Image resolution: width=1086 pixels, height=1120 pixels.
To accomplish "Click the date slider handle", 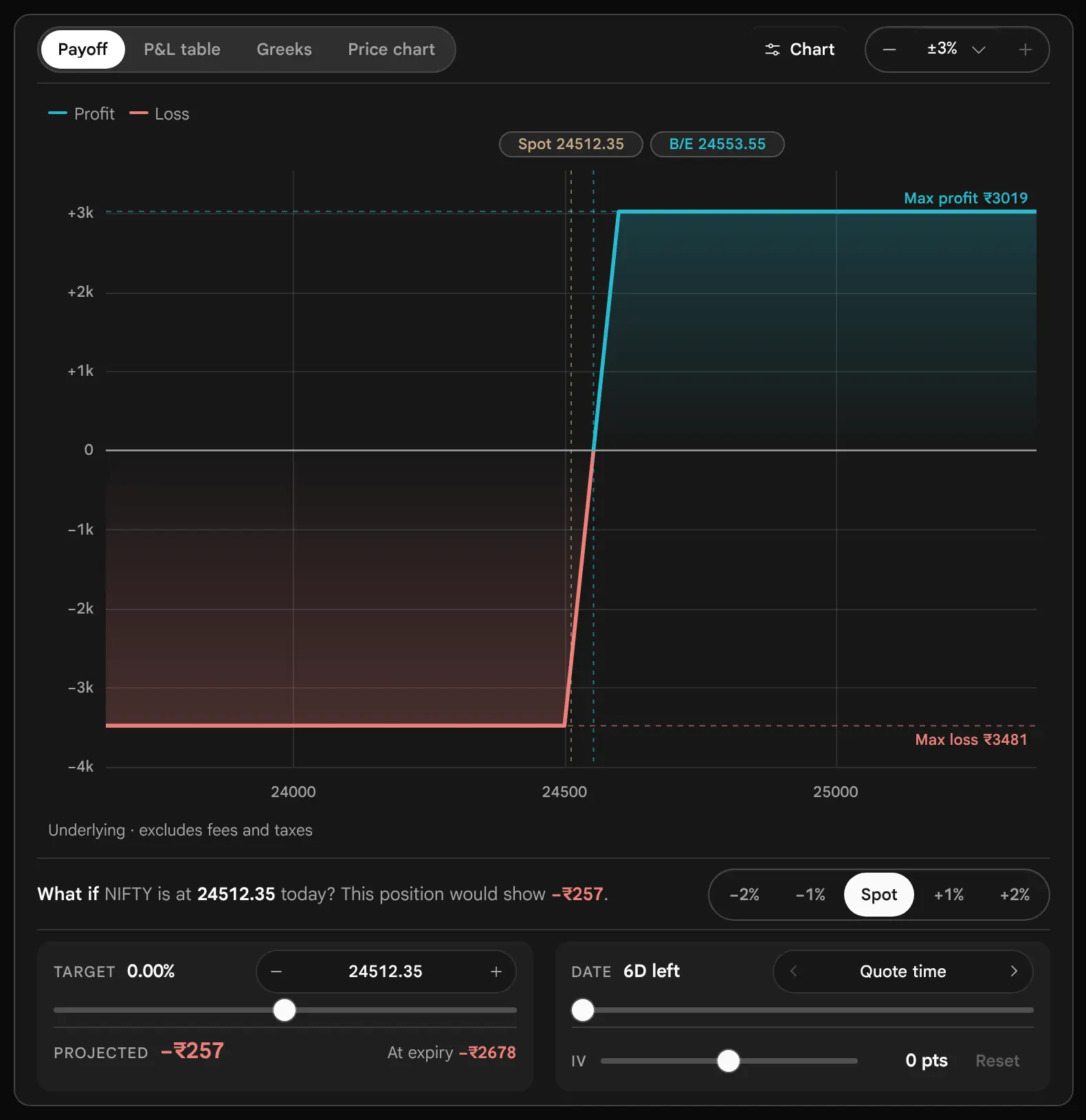I will click(583, 1010).
